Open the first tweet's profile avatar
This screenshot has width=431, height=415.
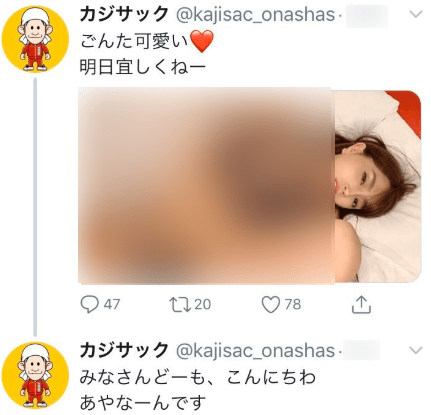tap(35, 39)
